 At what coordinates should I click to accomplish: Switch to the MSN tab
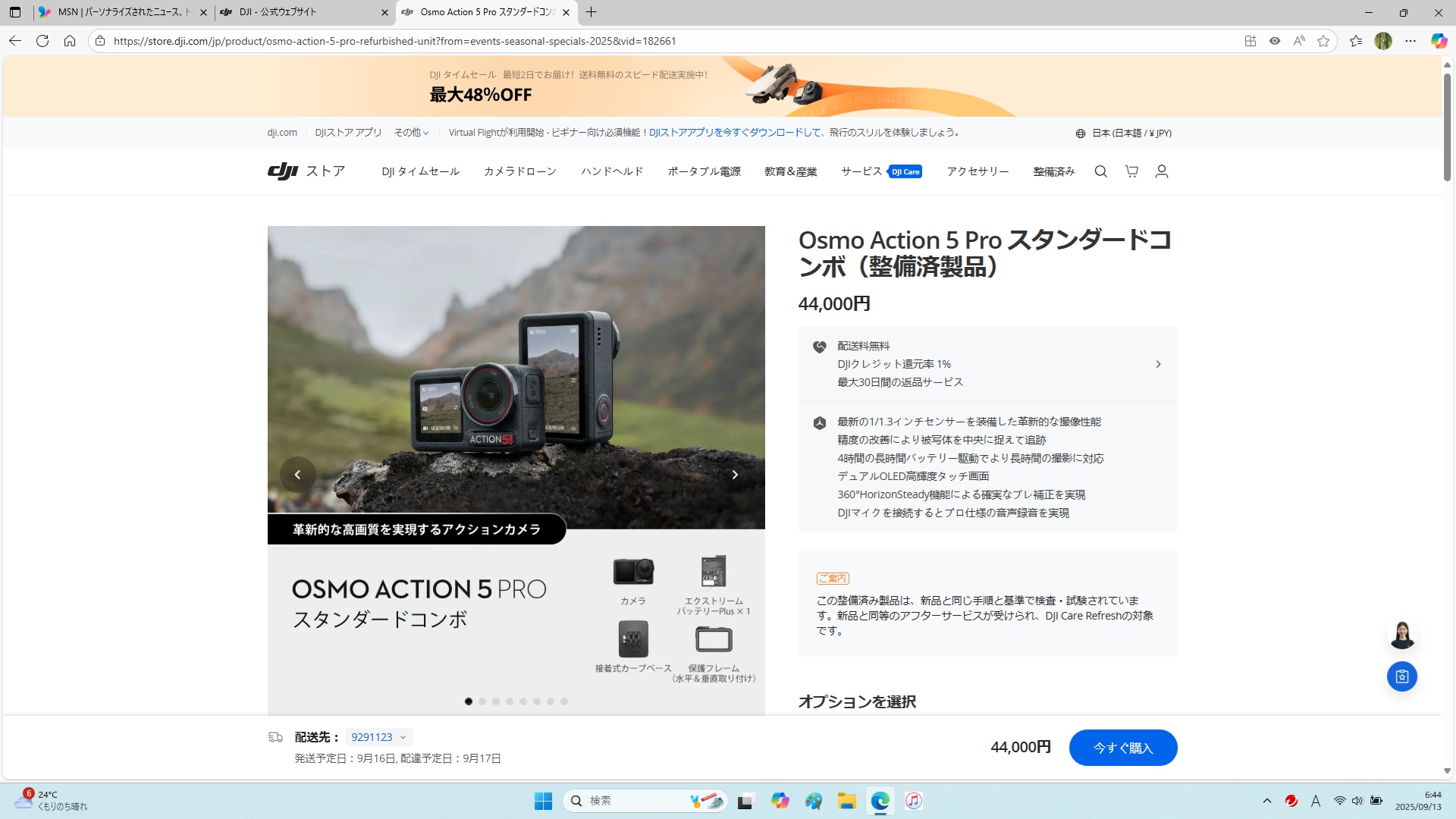coord(124,12)
